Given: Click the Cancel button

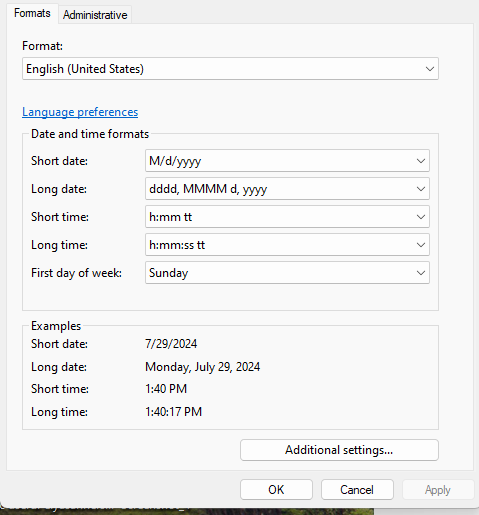Looking at the screenshot, I should click(x=357, y=490).
